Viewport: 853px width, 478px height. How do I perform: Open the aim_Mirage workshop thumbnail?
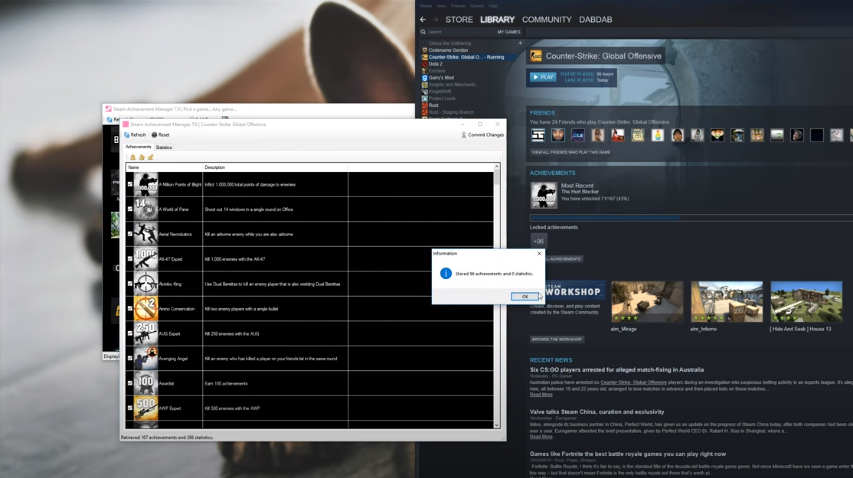coord(647,302)
